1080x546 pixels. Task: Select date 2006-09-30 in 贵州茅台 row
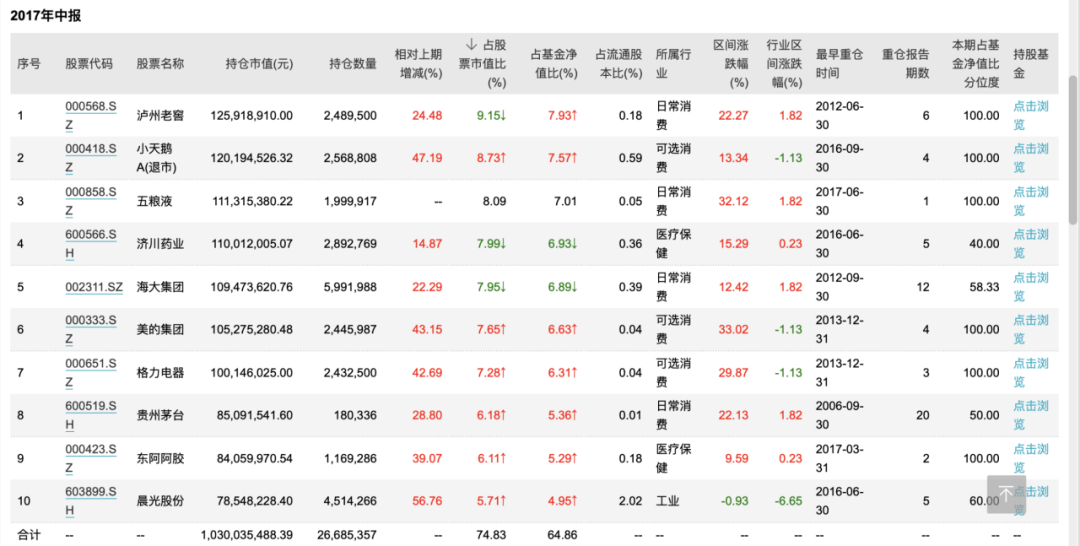pyautogui.click(x=839, y=415)
